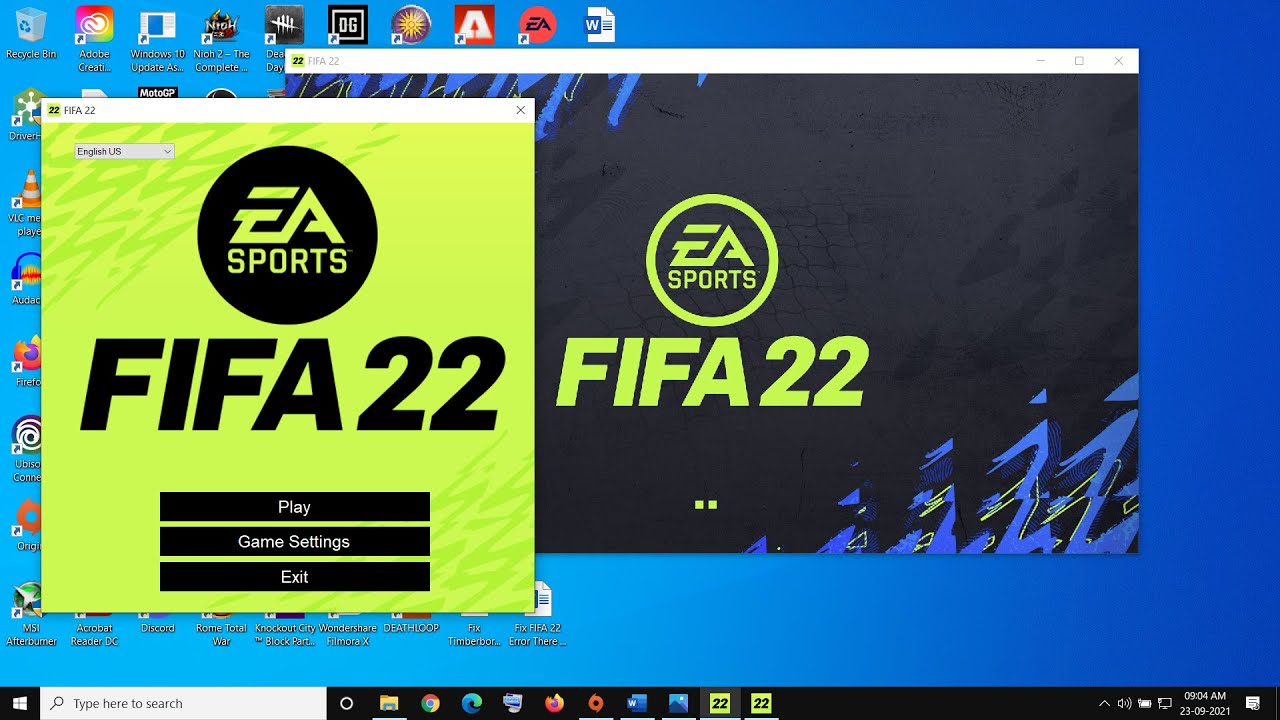Maximize the FIFA 22 splash window

point(1079,61)
